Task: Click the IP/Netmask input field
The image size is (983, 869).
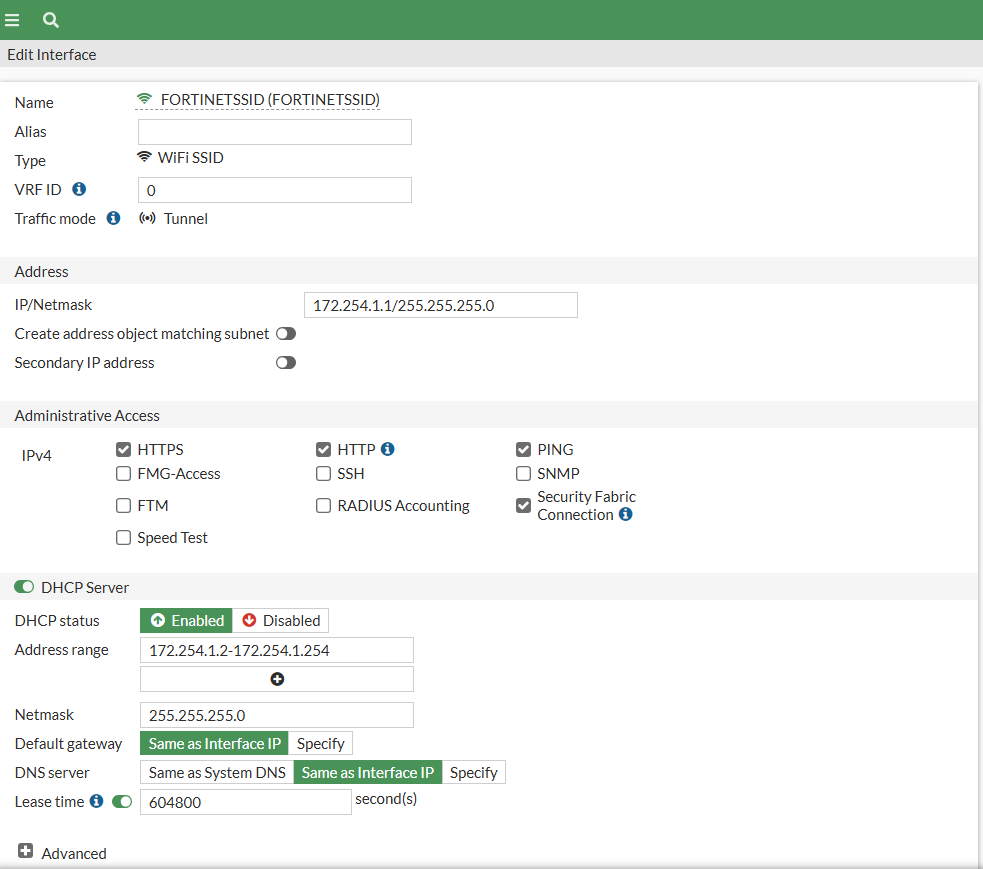Action: (441, 305)
